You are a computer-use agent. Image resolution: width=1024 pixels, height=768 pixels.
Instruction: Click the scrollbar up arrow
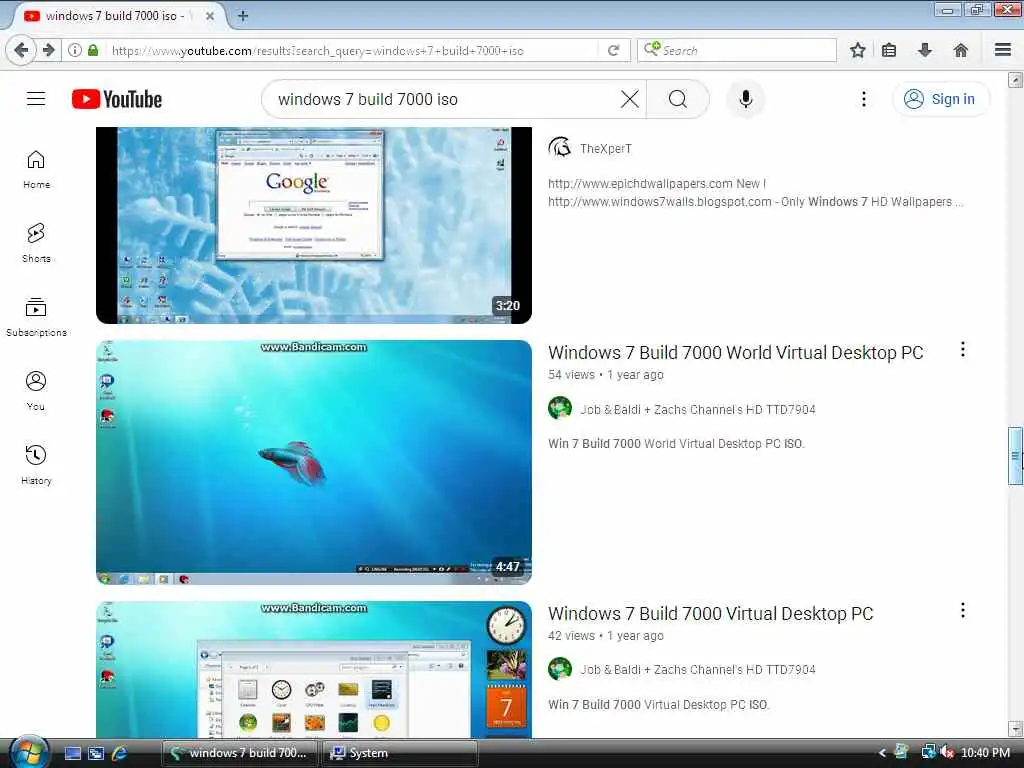click(1015, 80)
